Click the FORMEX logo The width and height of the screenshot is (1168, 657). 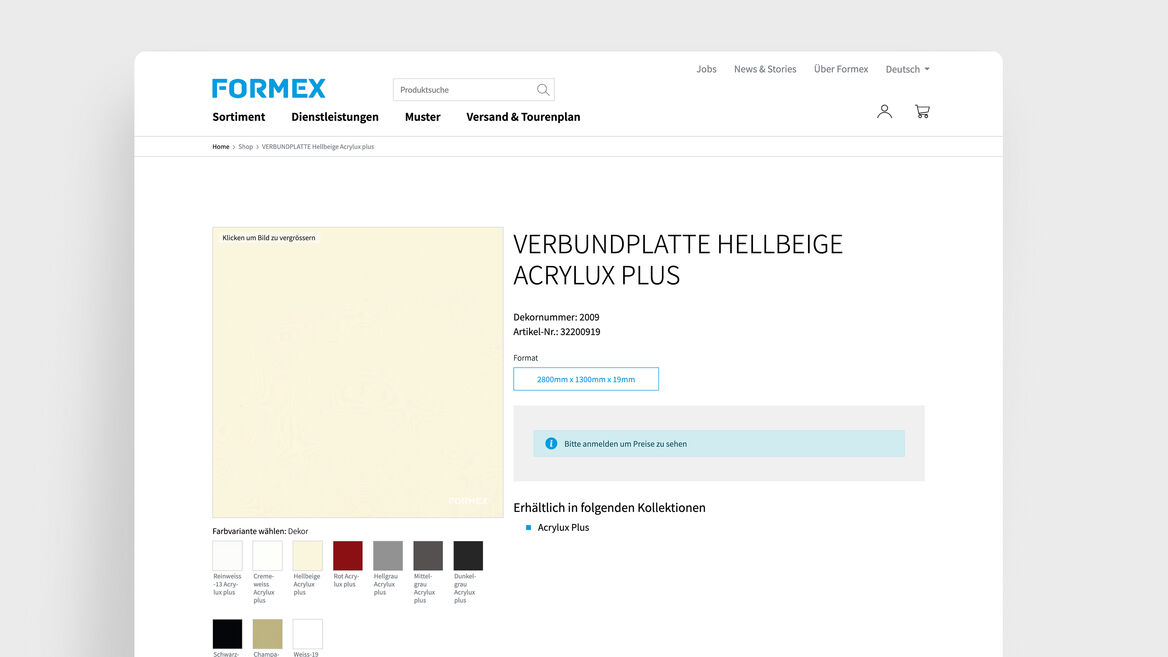[268, 89]
